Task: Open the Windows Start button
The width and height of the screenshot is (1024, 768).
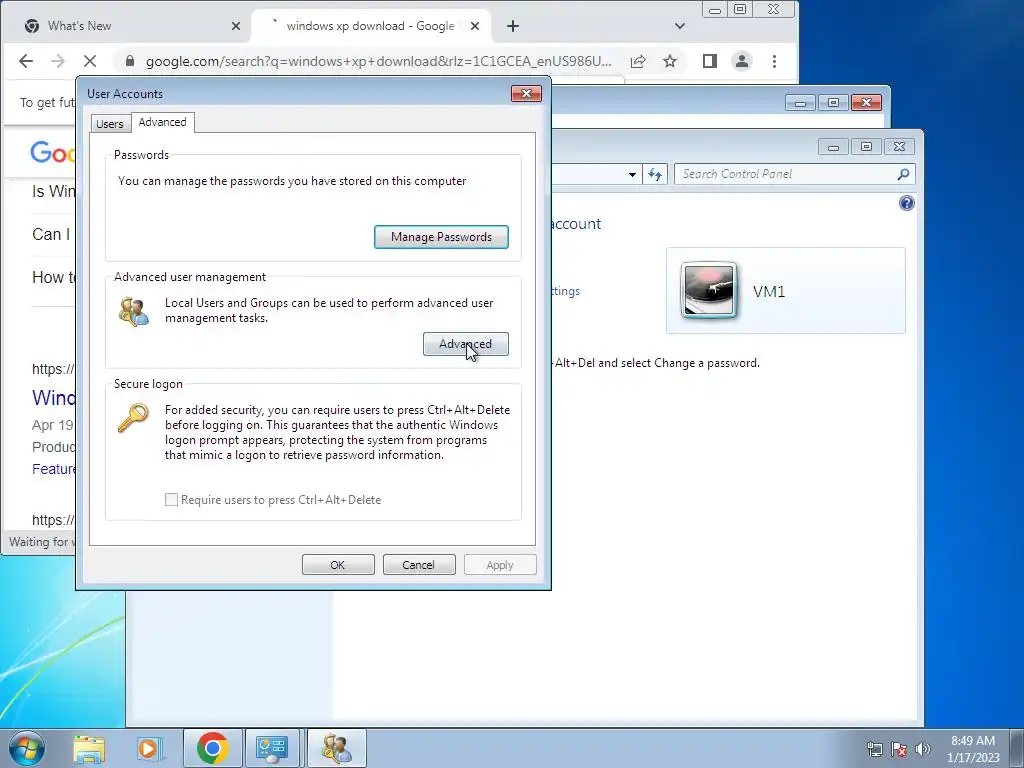Action: pyautogui.click(x=27, y=748)
